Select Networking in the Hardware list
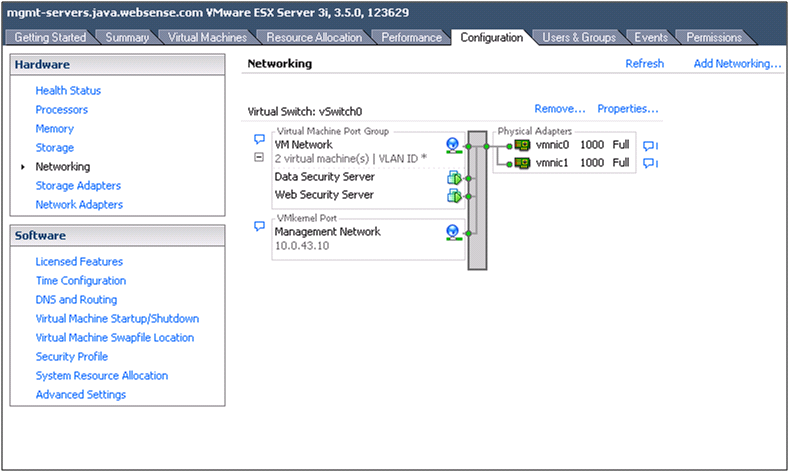789x472 pixels. tap(62, 167)
